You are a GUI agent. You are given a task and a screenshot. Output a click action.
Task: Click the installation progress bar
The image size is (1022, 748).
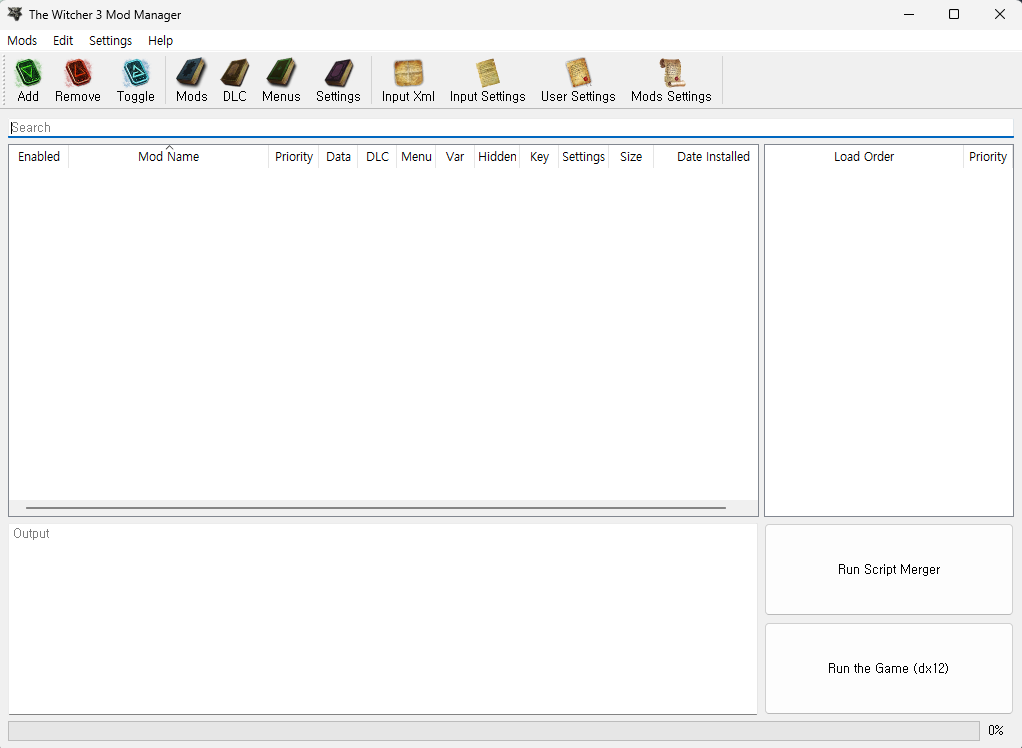tap(493, 730)
